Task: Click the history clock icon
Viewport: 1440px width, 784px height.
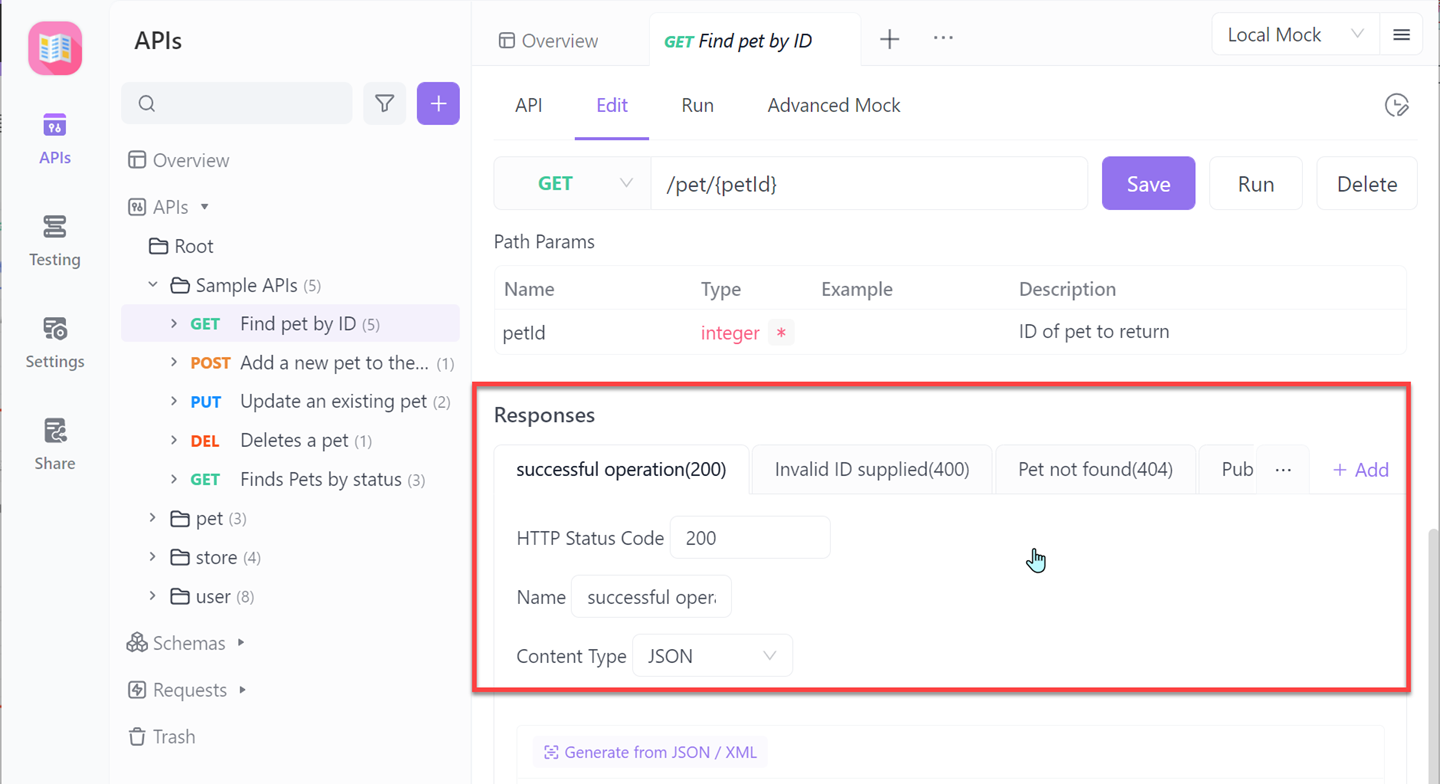Action: pyautogui.click(x=1396, y=105)
